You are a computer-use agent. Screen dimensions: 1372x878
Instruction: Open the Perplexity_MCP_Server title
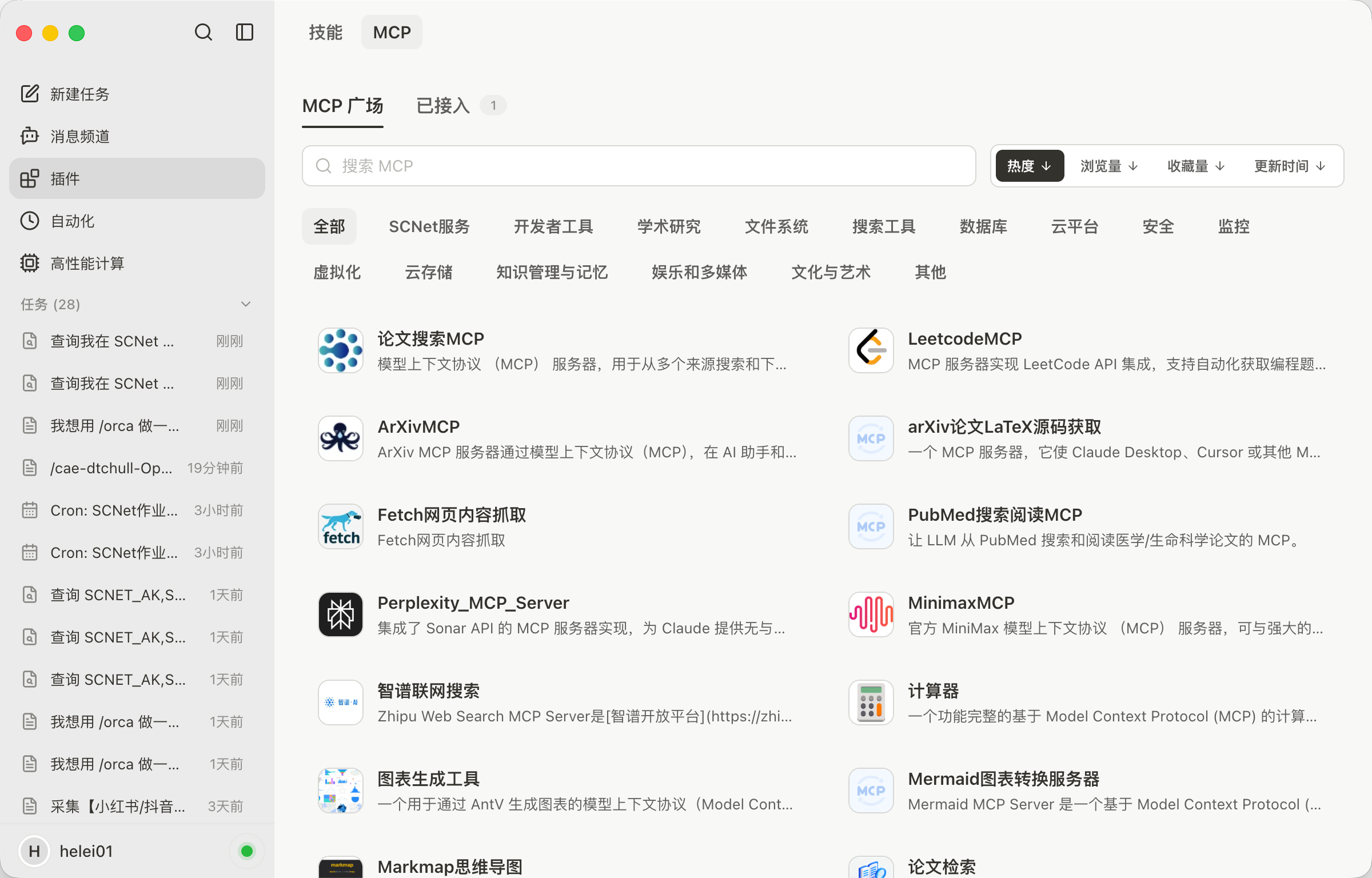pos(473,602)
